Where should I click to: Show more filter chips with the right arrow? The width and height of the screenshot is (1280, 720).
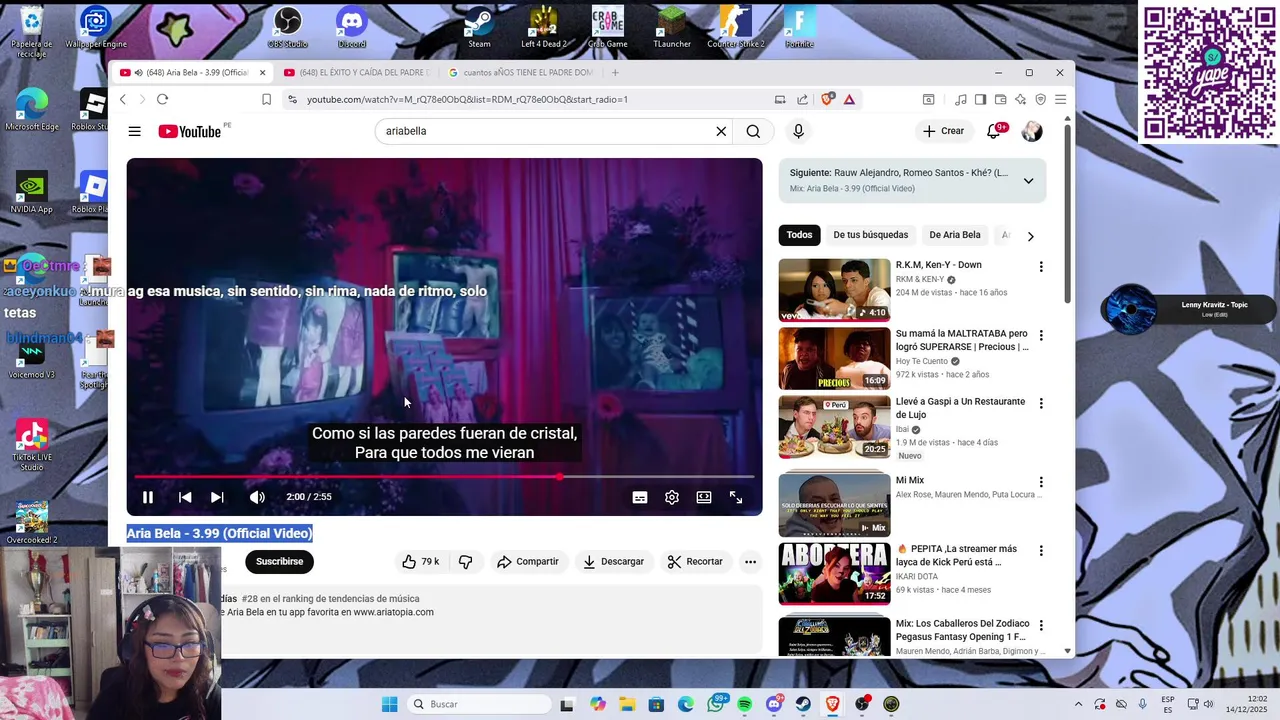[x=1030, y=236]
